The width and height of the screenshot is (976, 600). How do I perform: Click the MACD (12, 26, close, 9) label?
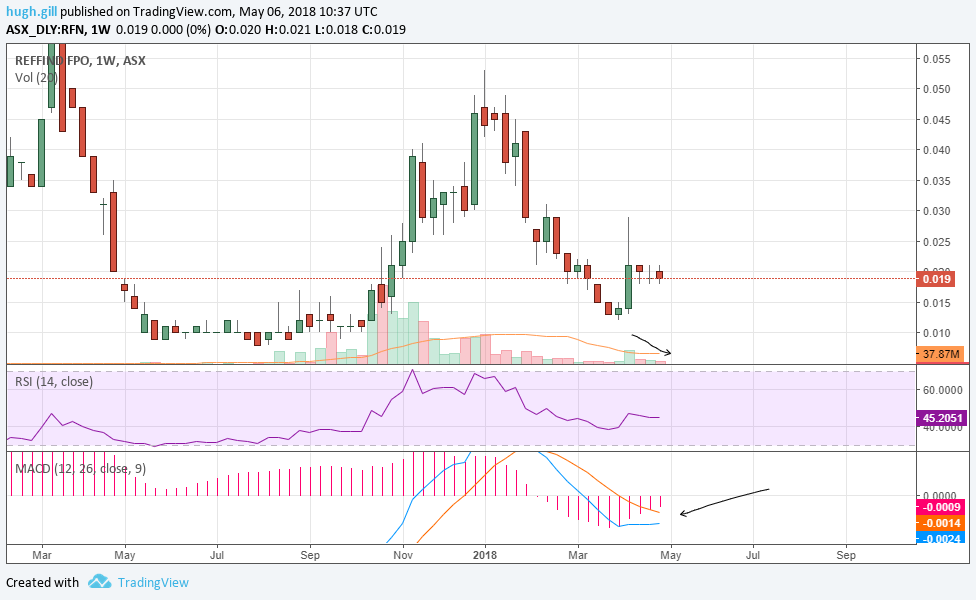(x=80, y=468)
